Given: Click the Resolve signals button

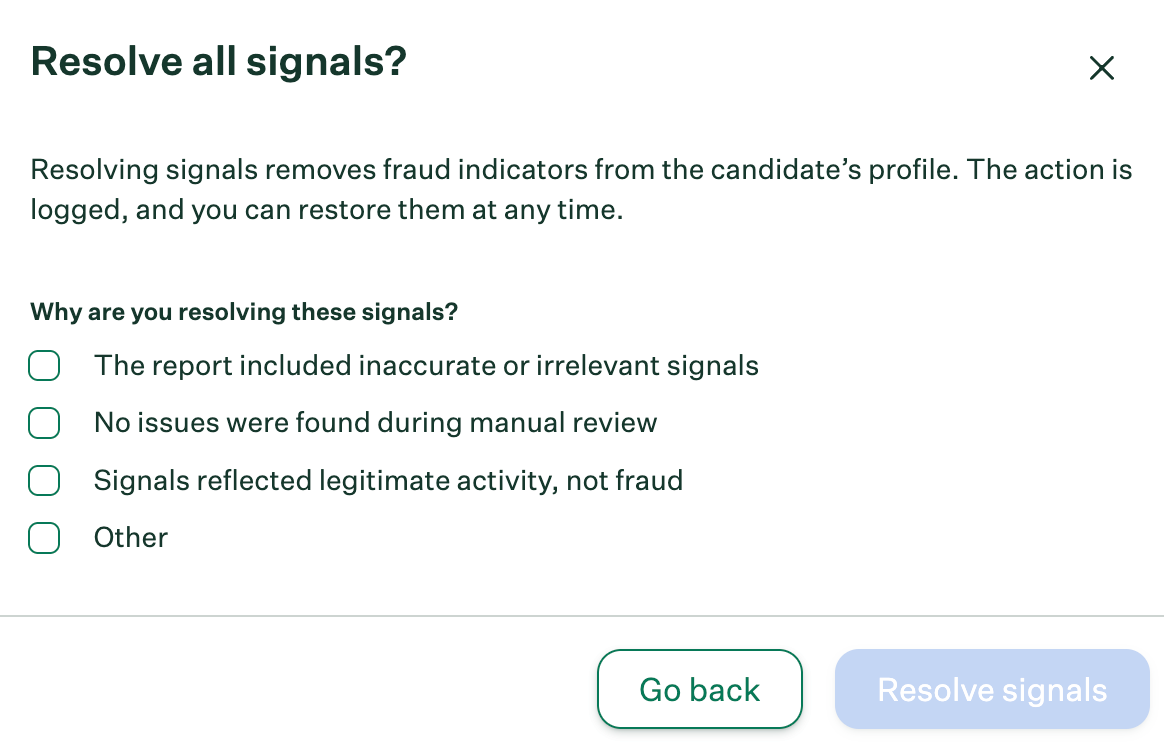Looking at the screenshot, I should [x=991, y=689].
